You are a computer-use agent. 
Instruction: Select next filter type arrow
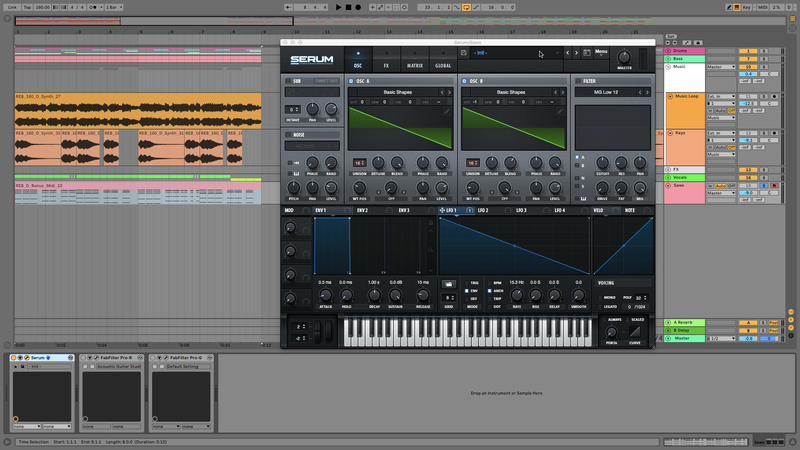647,92
